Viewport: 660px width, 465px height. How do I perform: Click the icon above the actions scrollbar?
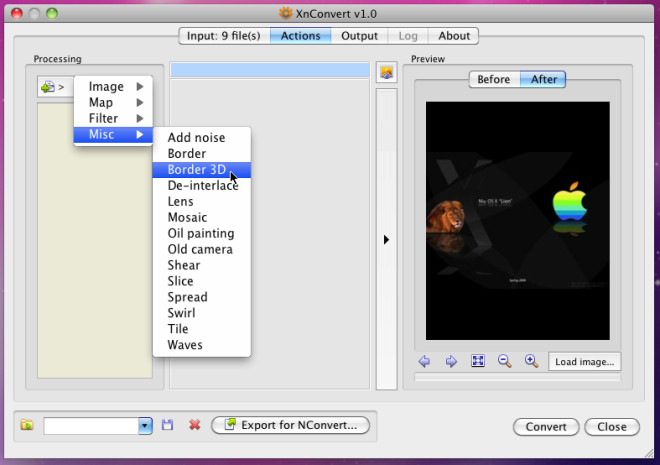pos(386,72)
